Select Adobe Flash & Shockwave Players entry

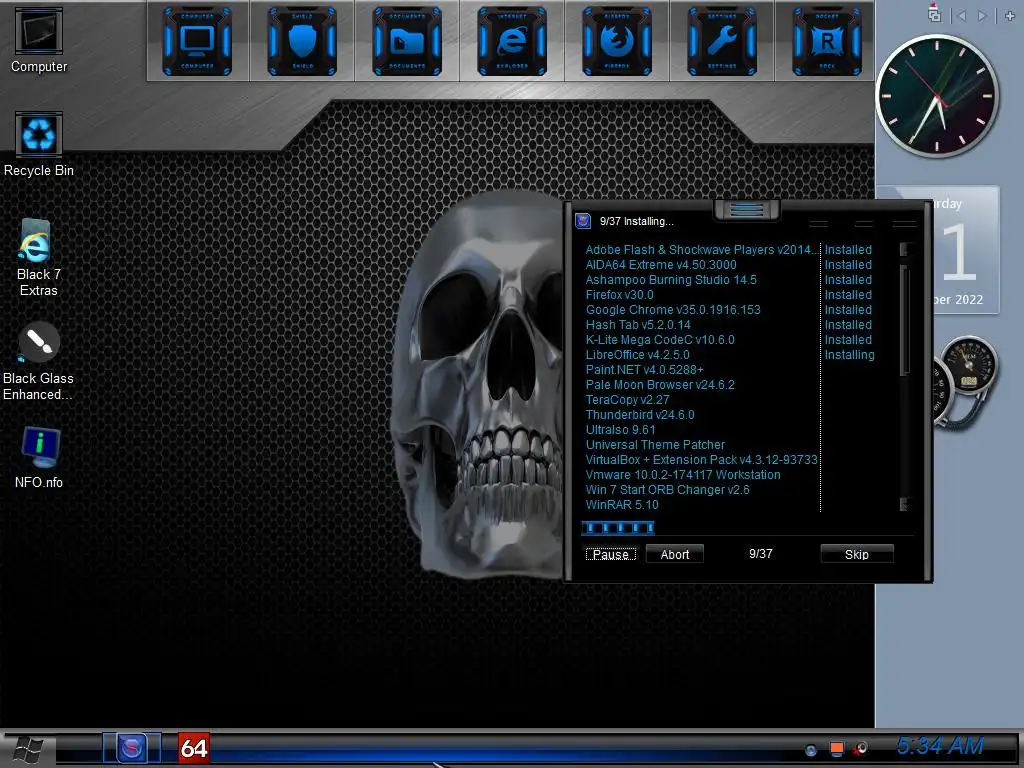701,249
